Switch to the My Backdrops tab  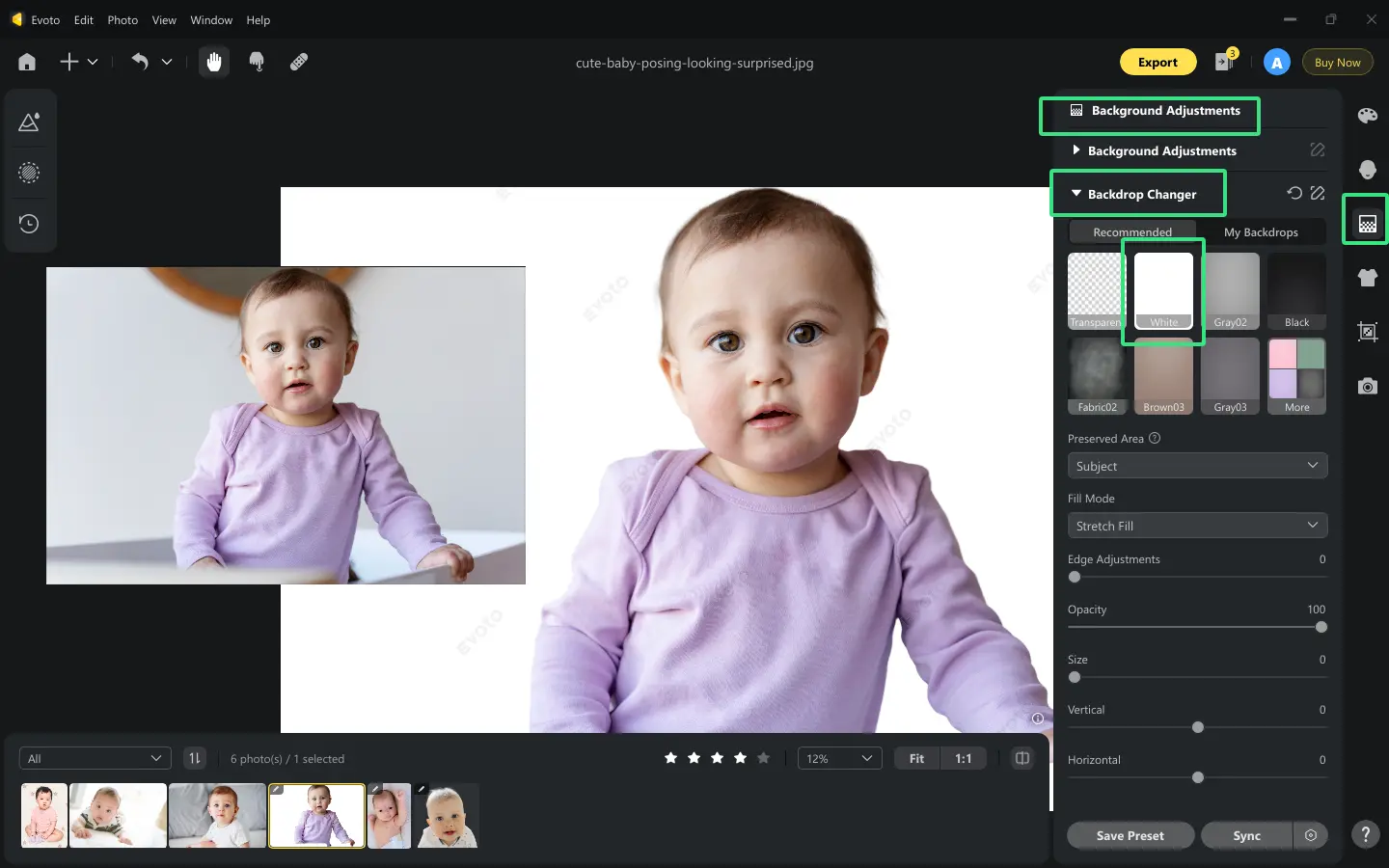pos(1261,231)
